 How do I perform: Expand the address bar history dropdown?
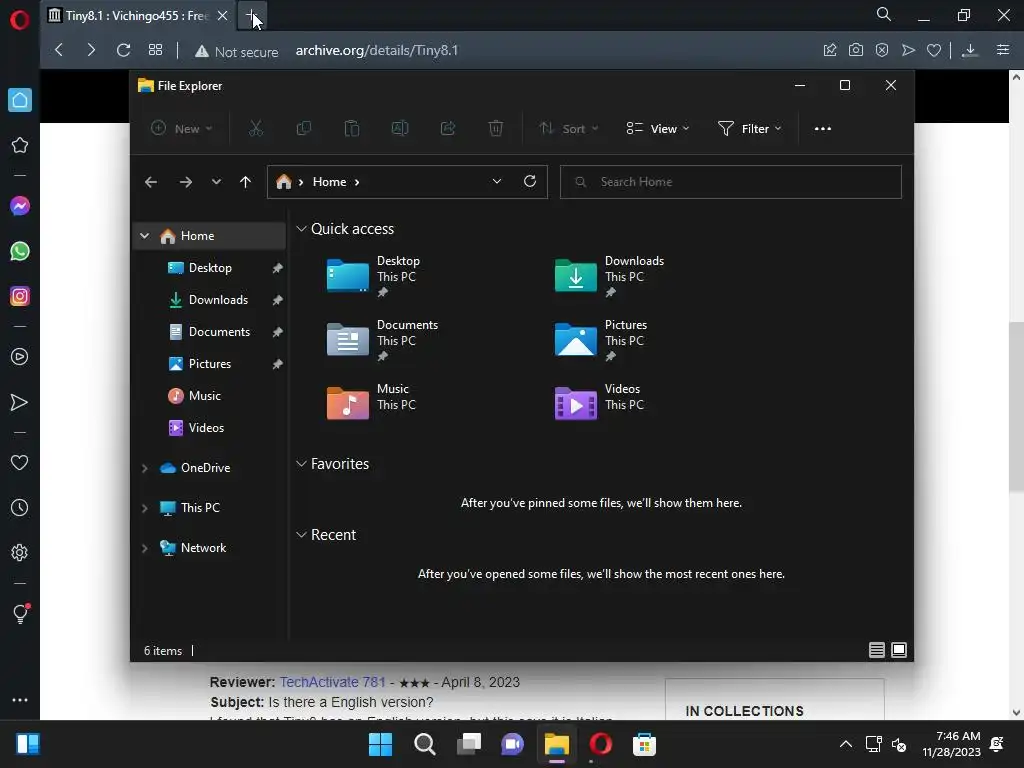pyautogui.click(x=497, y=182)
